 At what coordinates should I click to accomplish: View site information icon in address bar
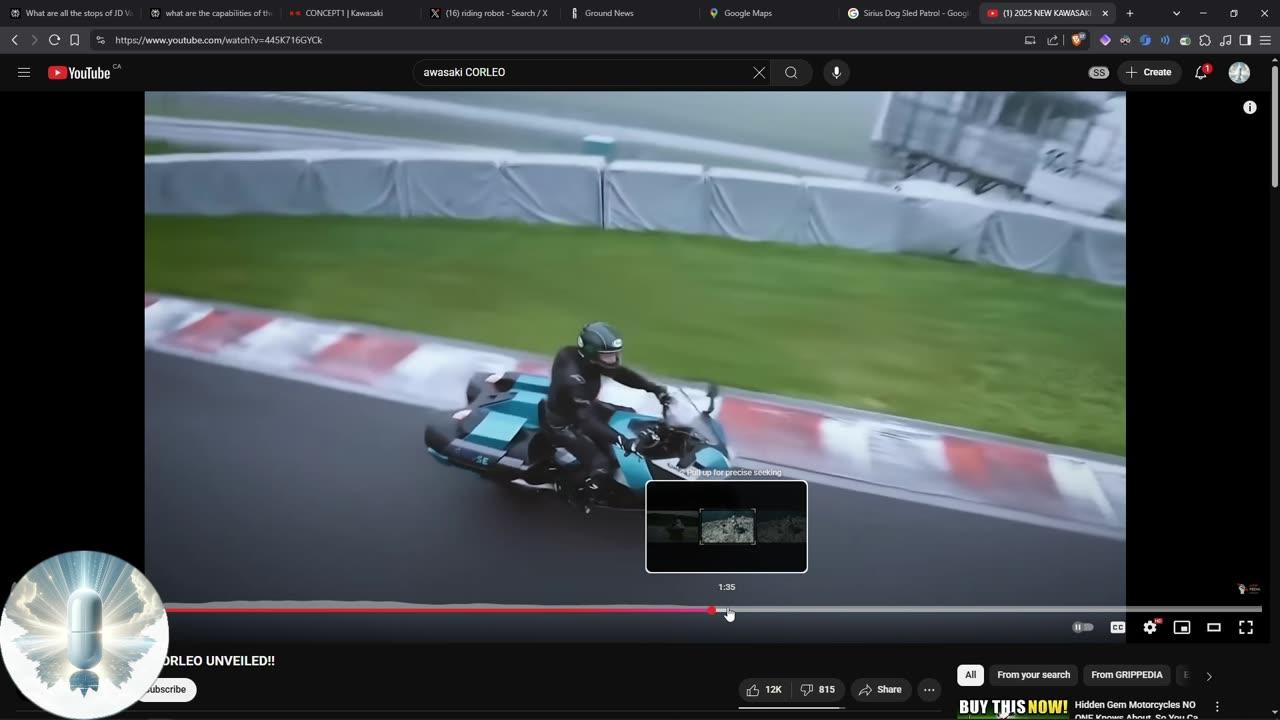point(100,40)
